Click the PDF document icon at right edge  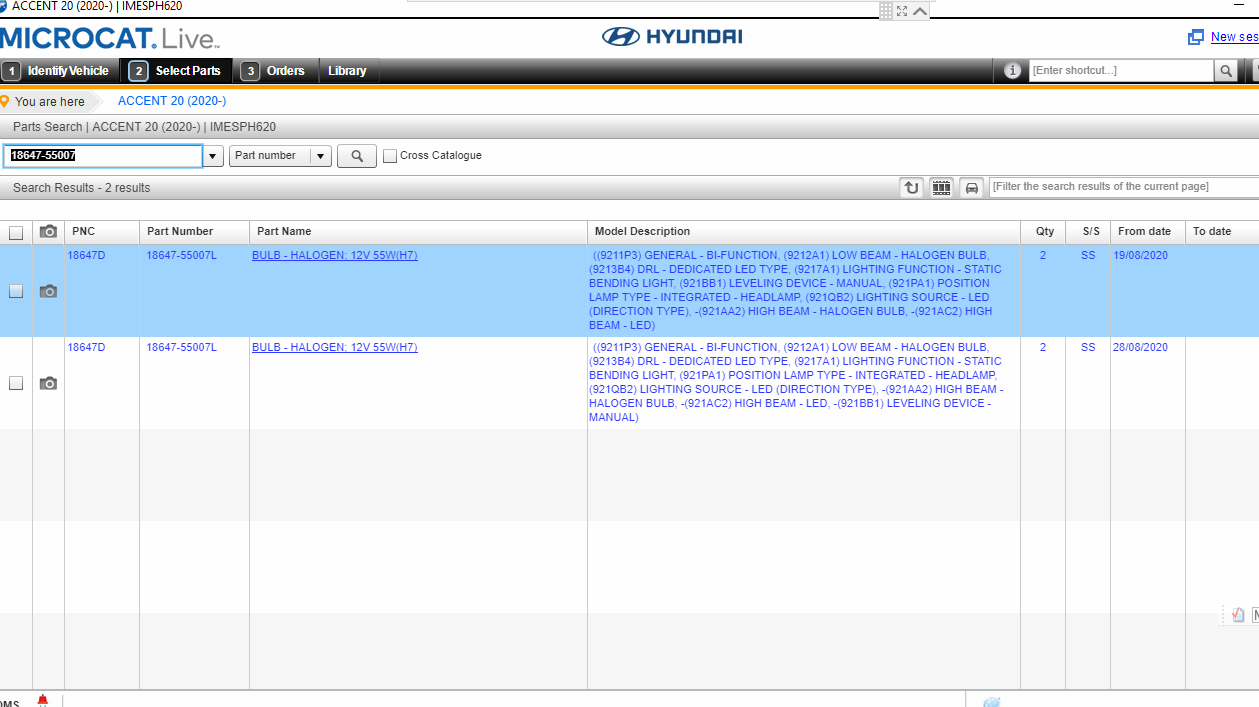pyautogui.click(x=1238, y=615)
